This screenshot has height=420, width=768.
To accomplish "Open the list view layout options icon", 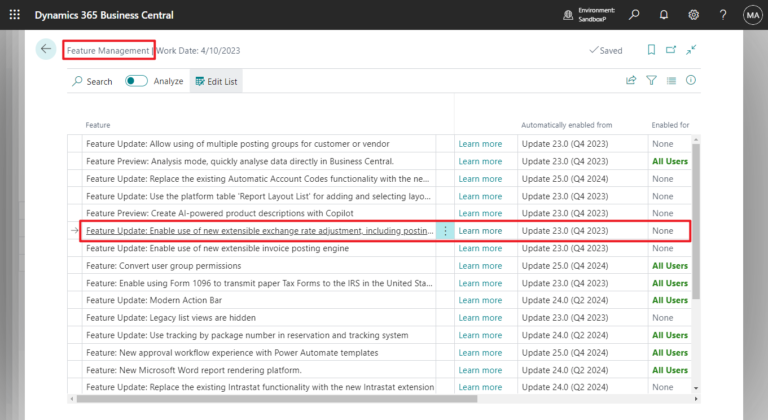I will [x=671, y=81].
